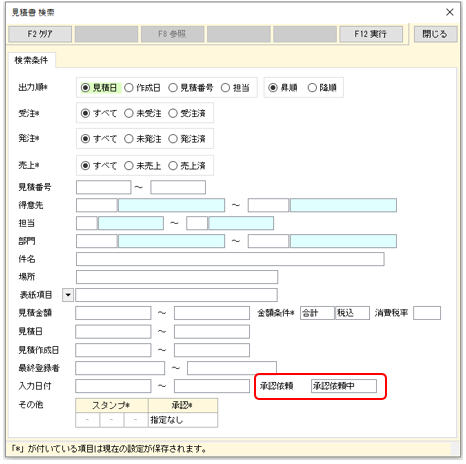
Task: Choose 昇順 sort direction
Action: click(x=283, y=88)
